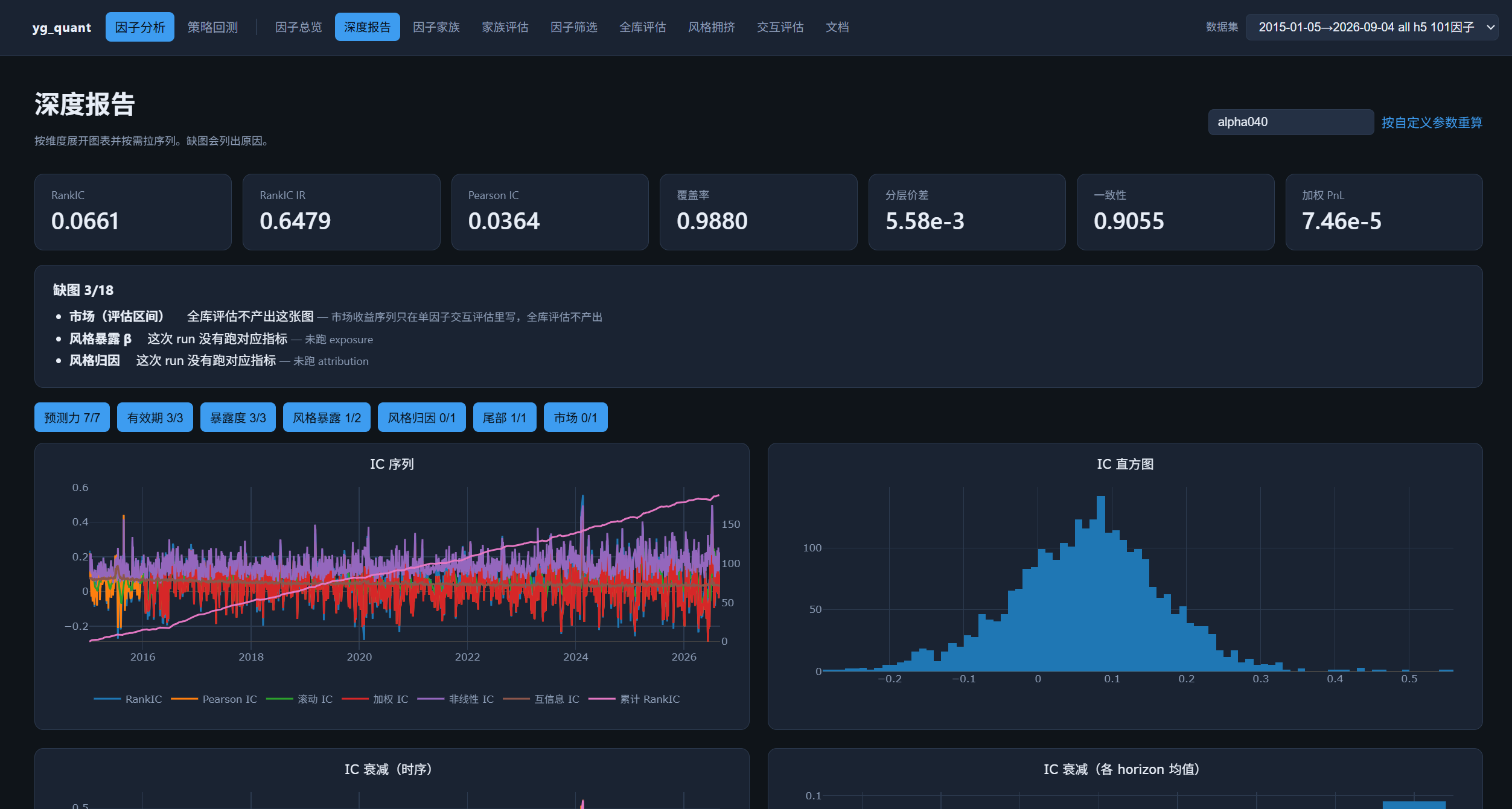Toggle the 有效期 3/3 dimension chip
Screen dimensions: 1512x809
155,417
